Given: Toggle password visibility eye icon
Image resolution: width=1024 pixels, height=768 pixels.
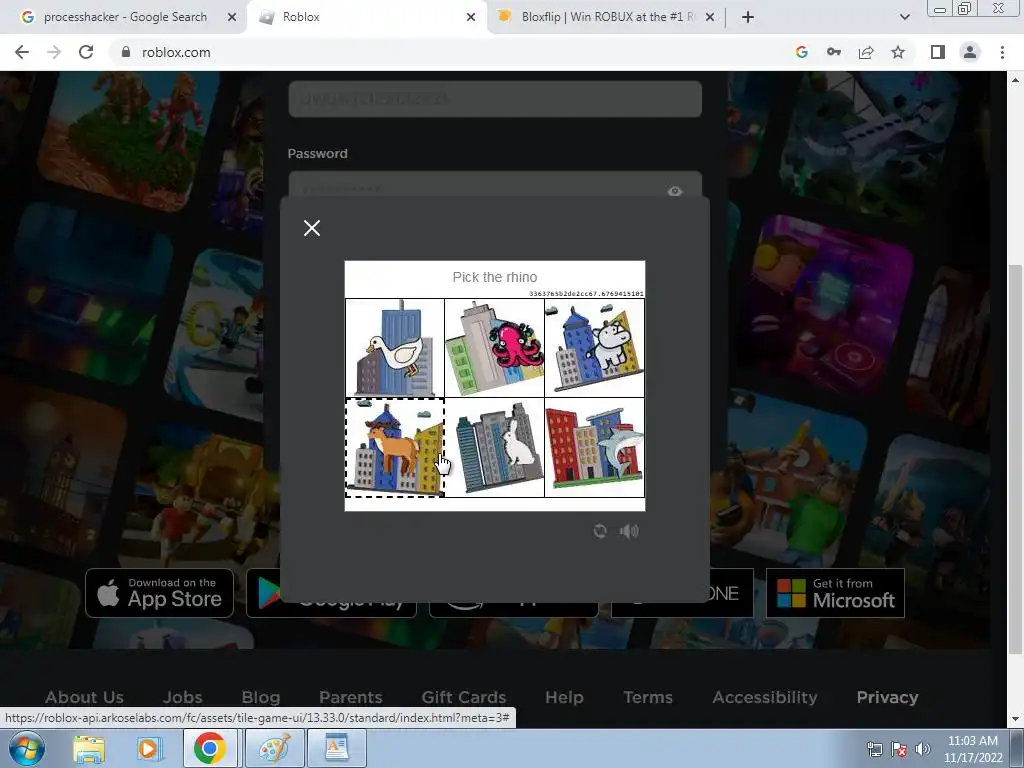Looking at the screenshot, I should point(675,191).
